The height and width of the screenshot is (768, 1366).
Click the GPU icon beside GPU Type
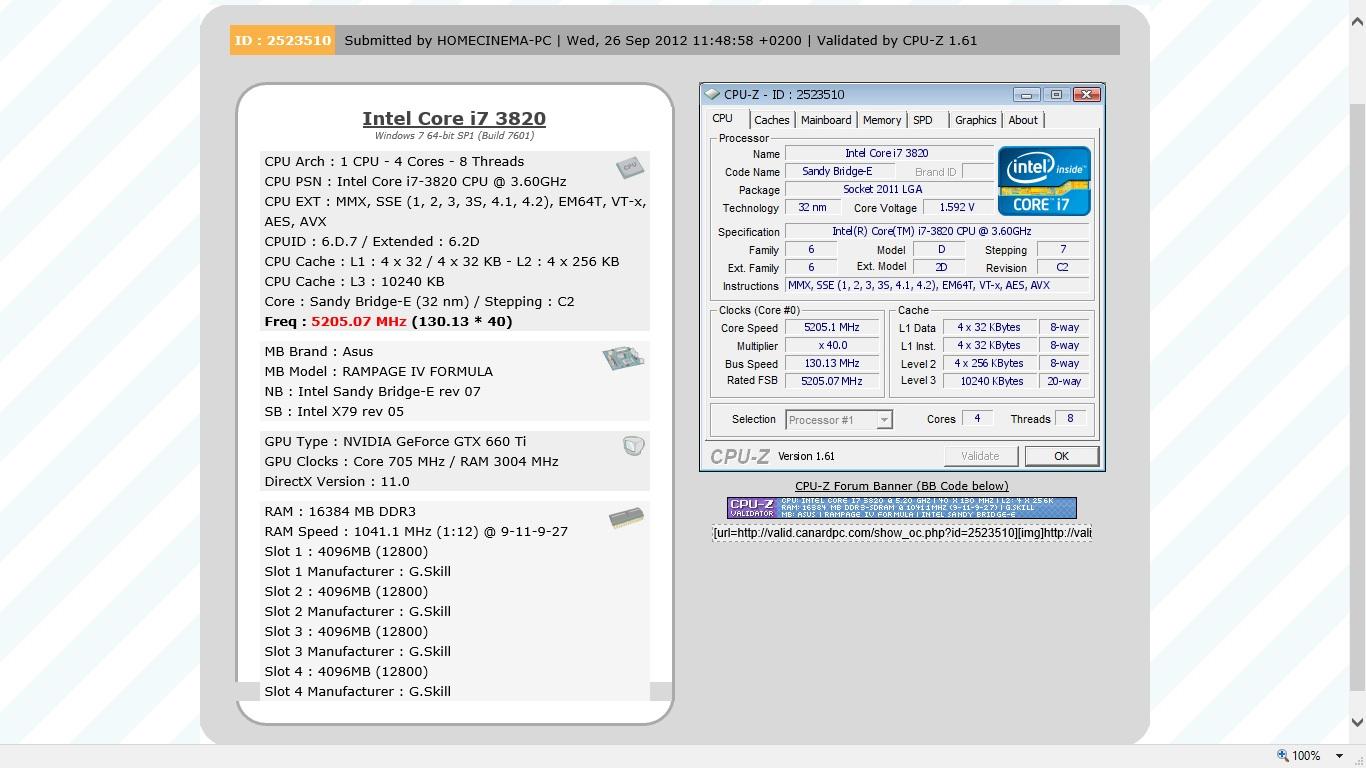click(x=633, y=446)
